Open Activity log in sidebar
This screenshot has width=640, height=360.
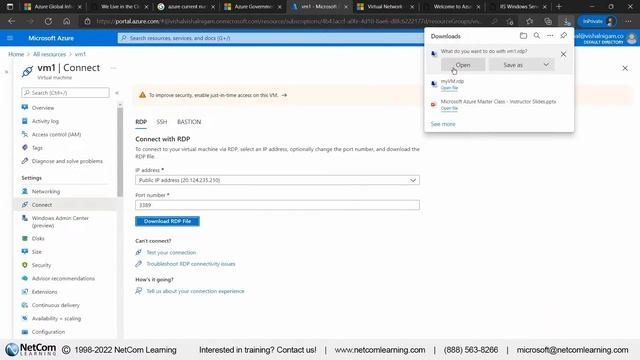coord(45,121)
